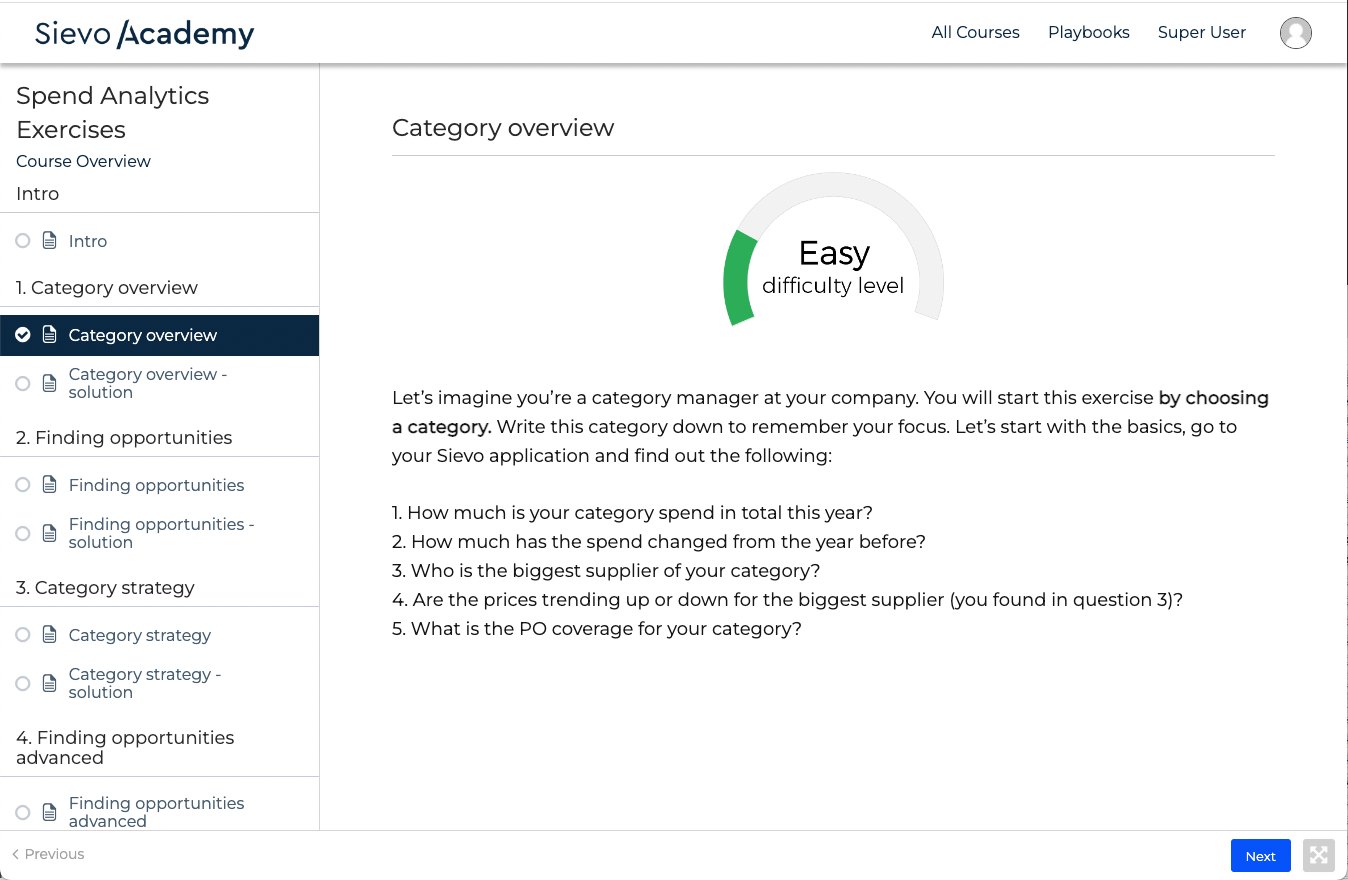Mark Category strategy - solution completion circle
The width and height of the screenshot is (1348, 880).
[x=23, y=683]
